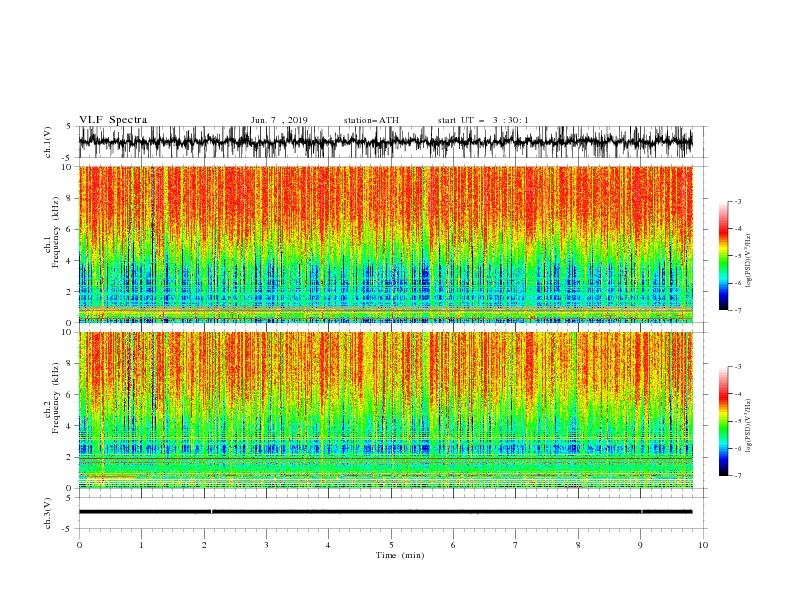
Task: Click time axis tick label "9"
Action: [x=640, y=545]
